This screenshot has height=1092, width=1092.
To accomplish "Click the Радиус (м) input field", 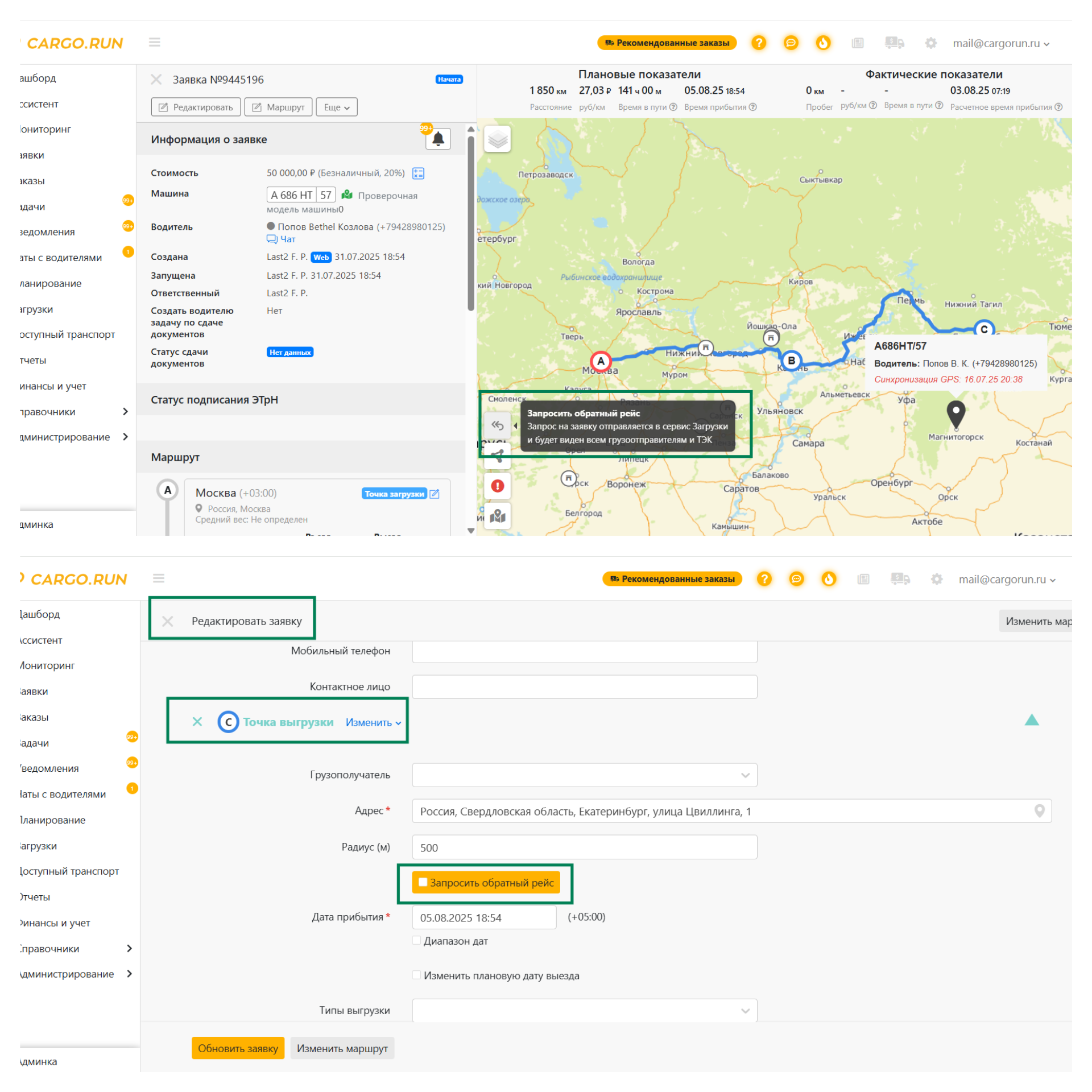I will pos(584,847).
